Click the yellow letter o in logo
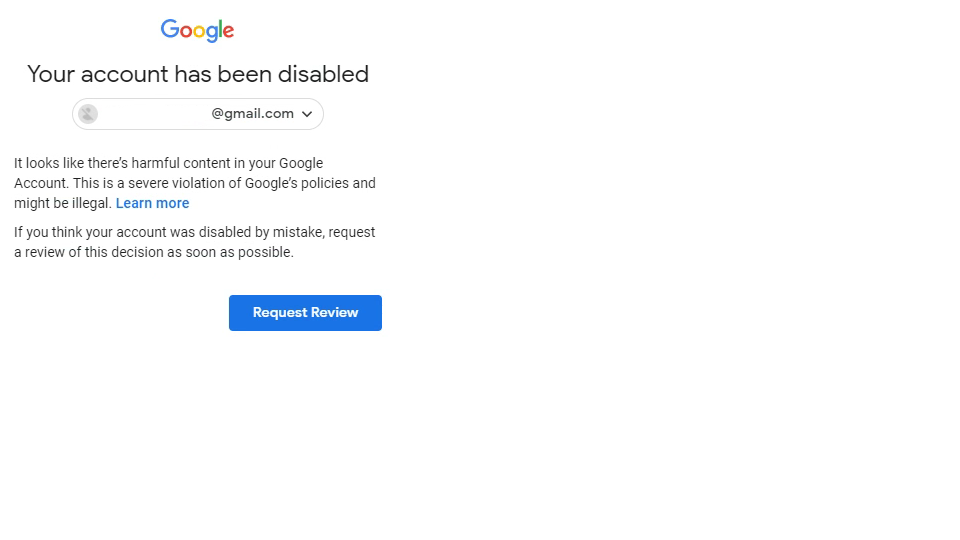This screenshot has height=540, width=960. pos(199,33)
